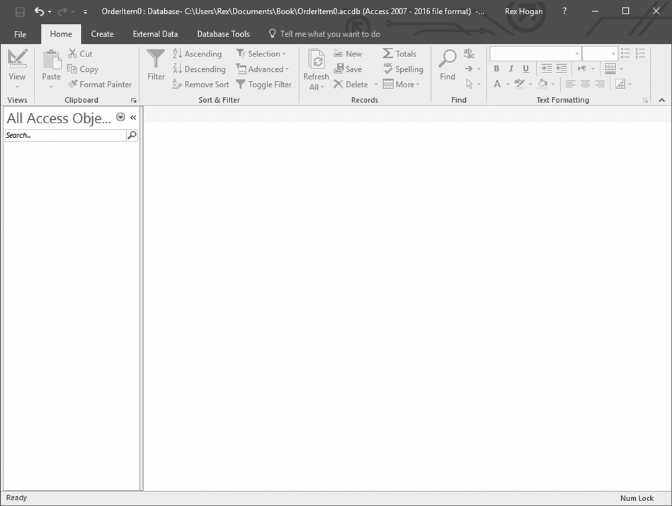The height and width of the screenshot is (506, 672).
Task: Open the Advanced filter dropdown
Action: click(262, 69)
